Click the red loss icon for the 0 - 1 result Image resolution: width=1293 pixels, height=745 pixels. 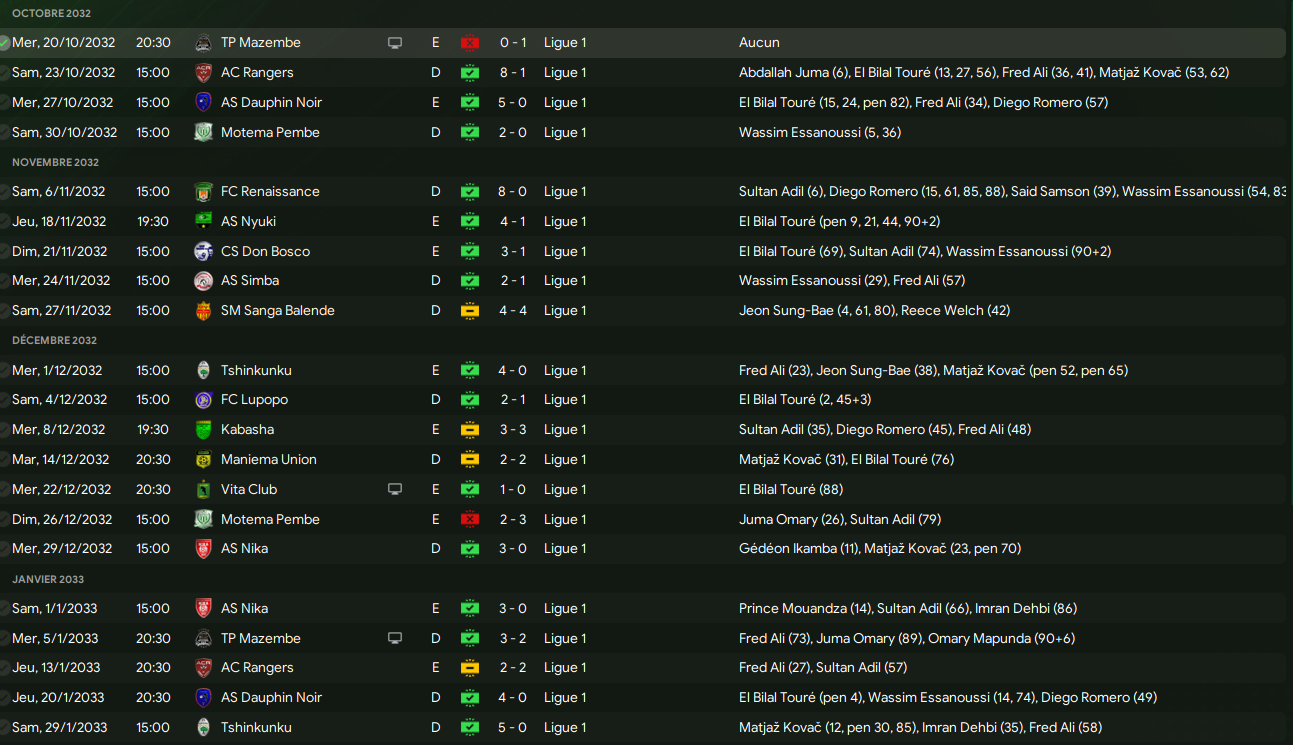[469, 43]
